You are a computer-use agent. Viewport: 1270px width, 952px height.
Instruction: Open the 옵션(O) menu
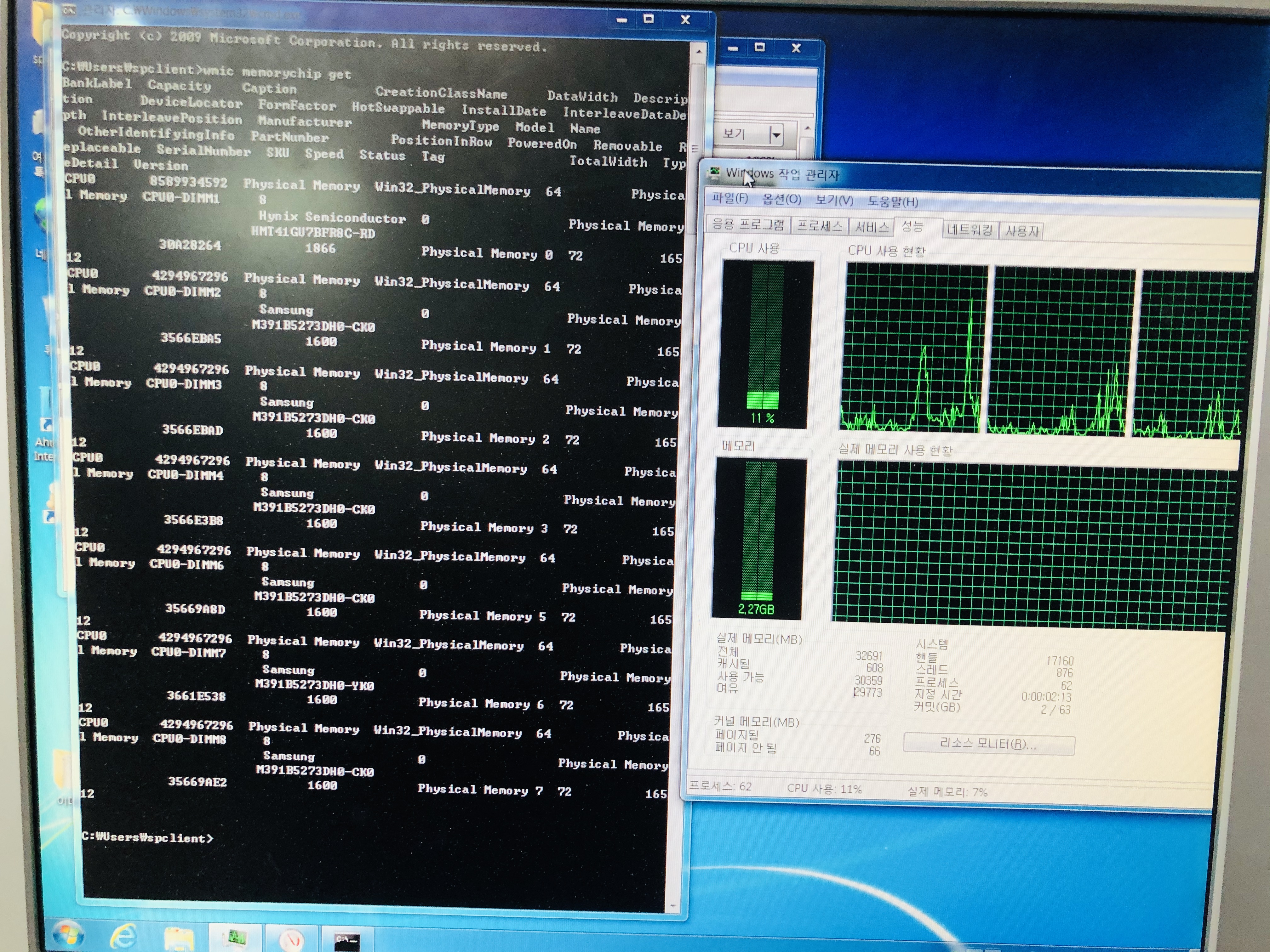[x=781, y=200]
